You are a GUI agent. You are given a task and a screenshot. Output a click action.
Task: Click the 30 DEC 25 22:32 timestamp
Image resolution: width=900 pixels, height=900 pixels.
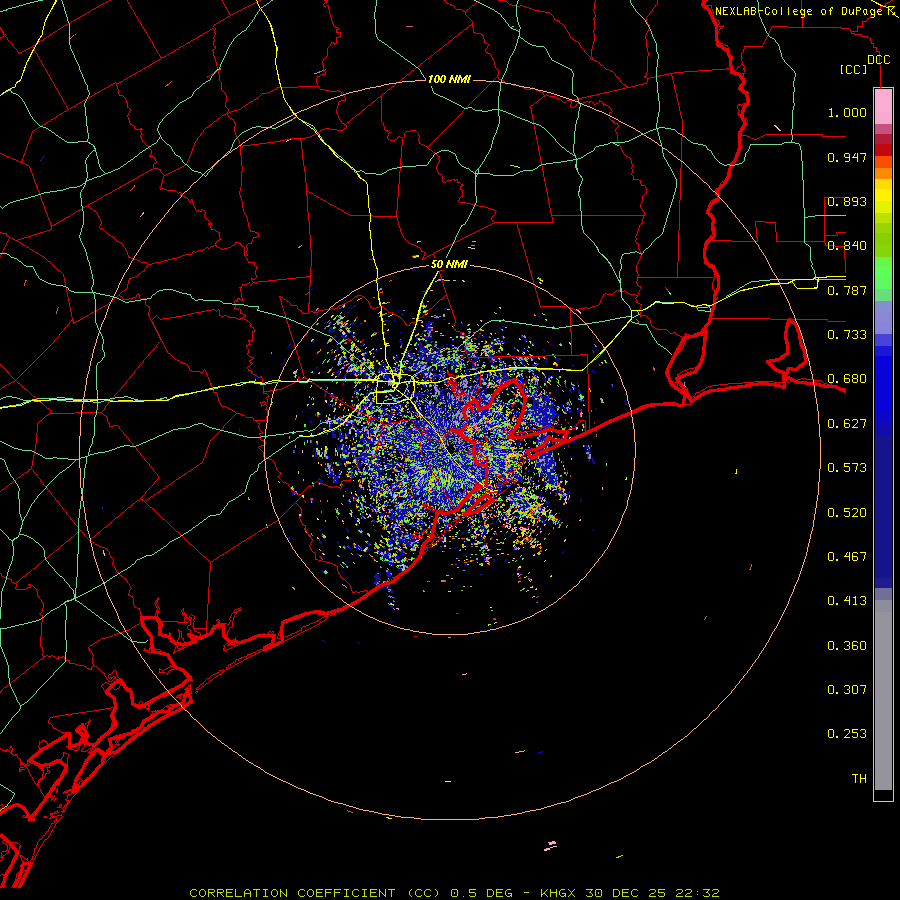(653, 893)
